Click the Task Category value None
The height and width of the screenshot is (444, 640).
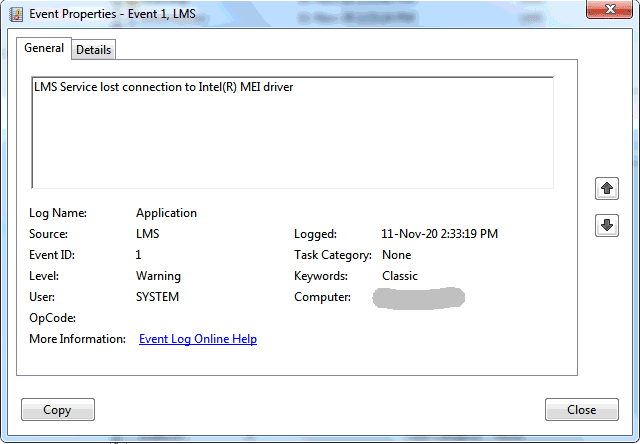click(x=396, y=255)
